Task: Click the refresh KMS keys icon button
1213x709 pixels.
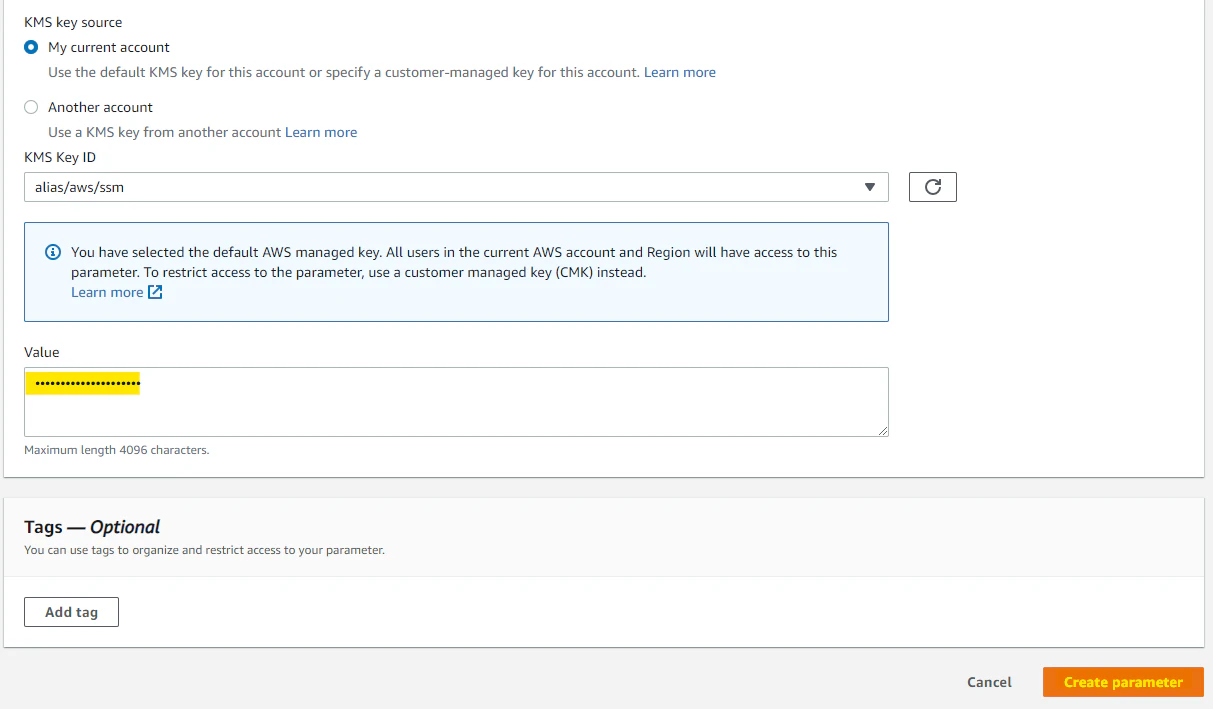Action: pos(932,187)
